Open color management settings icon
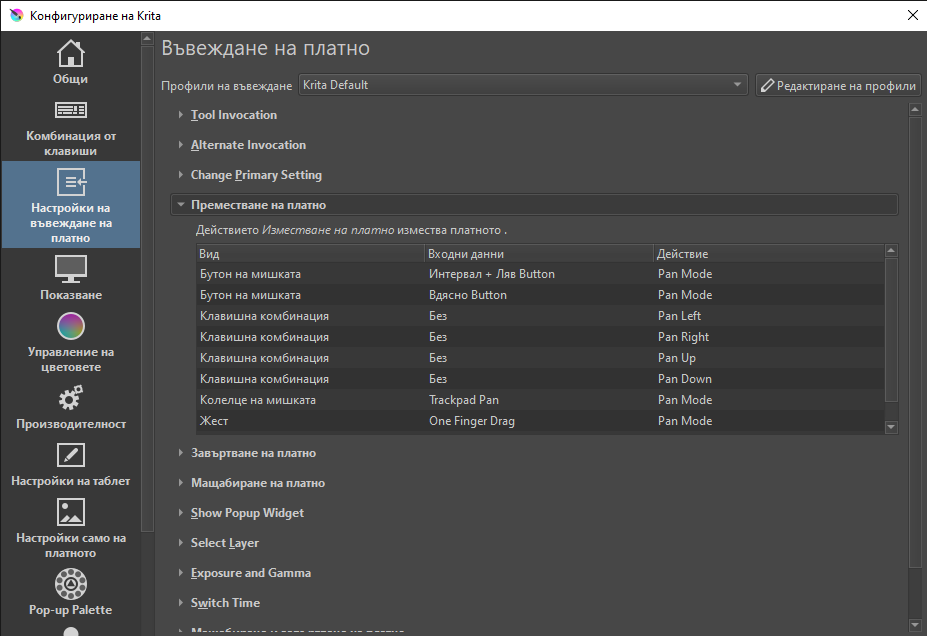The width and height of the screenshot is (927, 636). (x=70, y=326)
